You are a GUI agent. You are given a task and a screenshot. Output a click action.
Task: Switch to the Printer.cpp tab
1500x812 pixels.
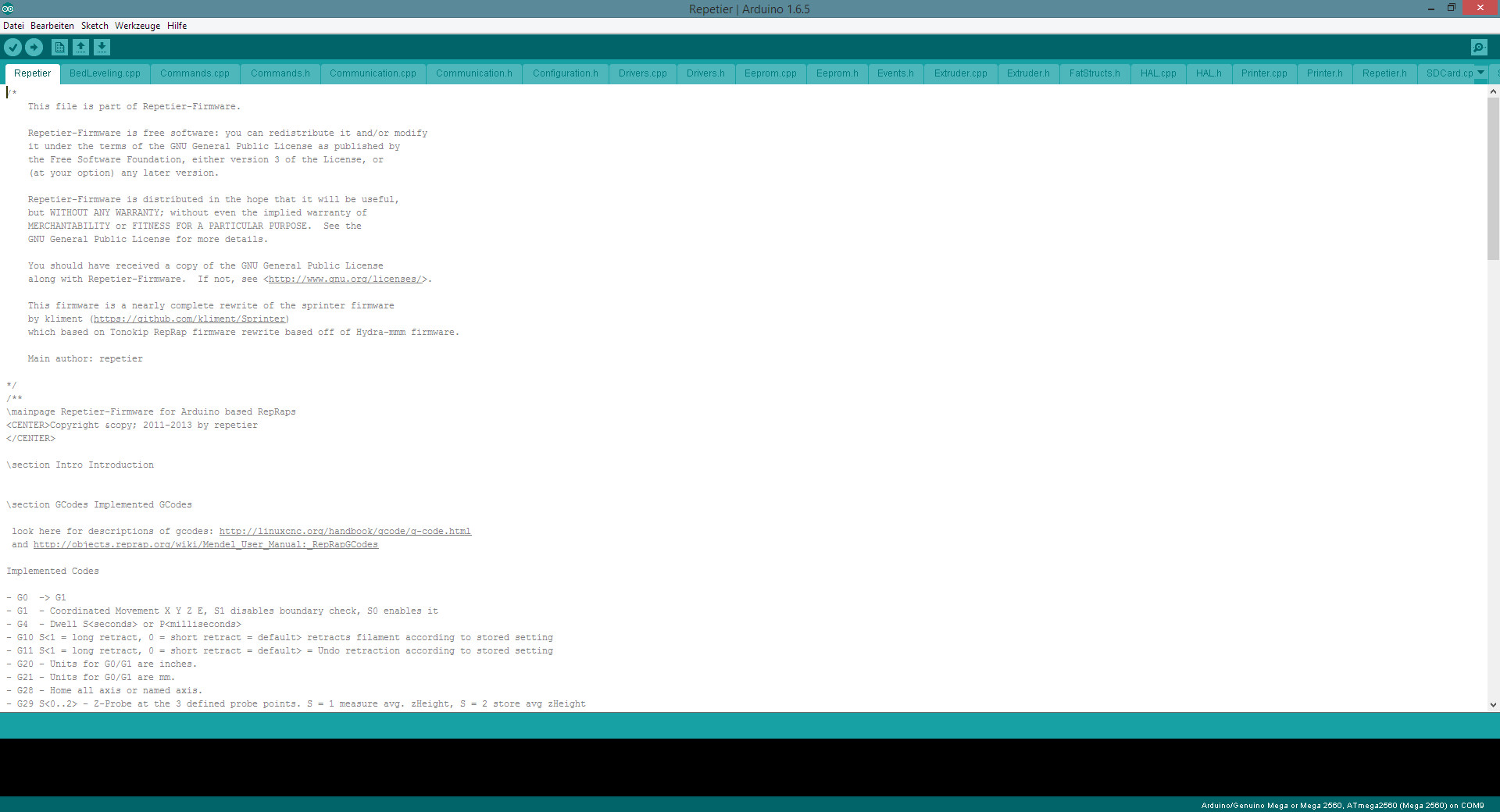pos(1264,73)
